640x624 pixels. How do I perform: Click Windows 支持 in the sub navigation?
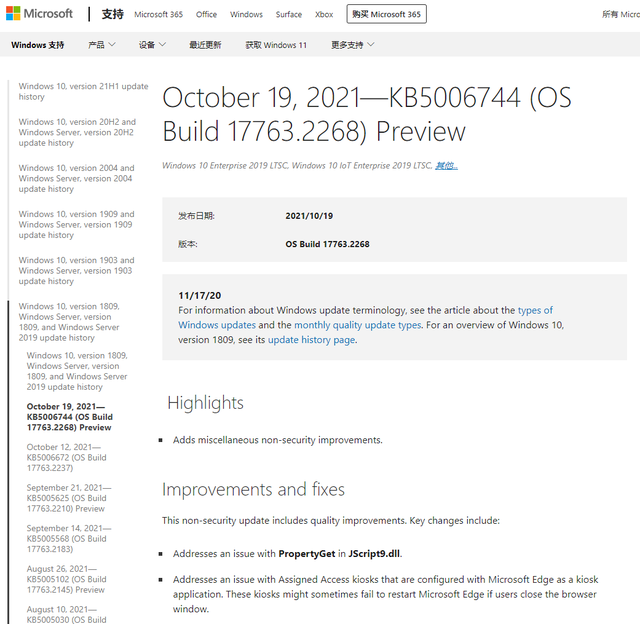pyautogui.click(x=38, y=45)
